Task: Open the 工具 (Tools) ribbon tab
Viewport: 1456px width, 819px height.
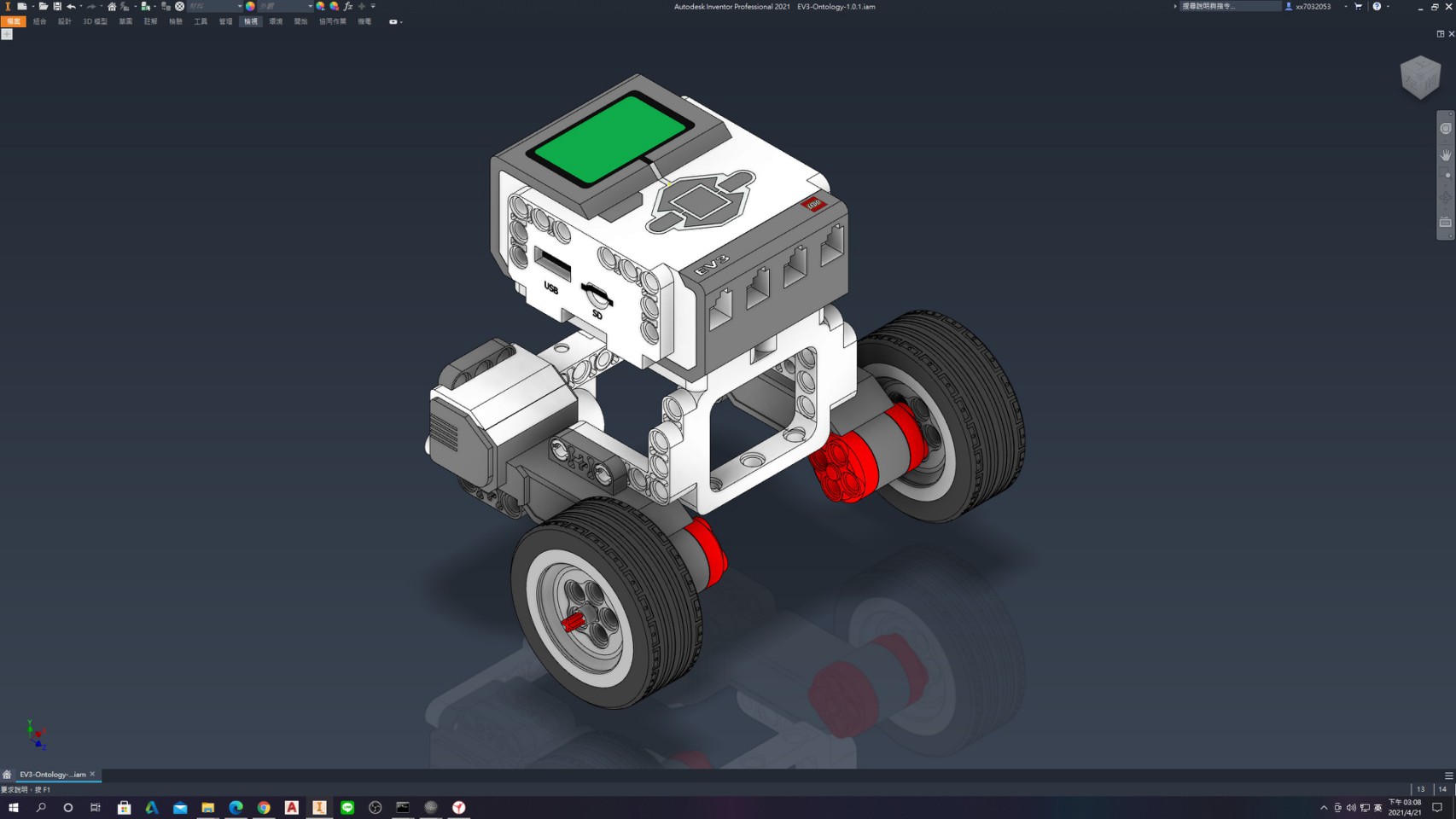Action: (201, 21)
